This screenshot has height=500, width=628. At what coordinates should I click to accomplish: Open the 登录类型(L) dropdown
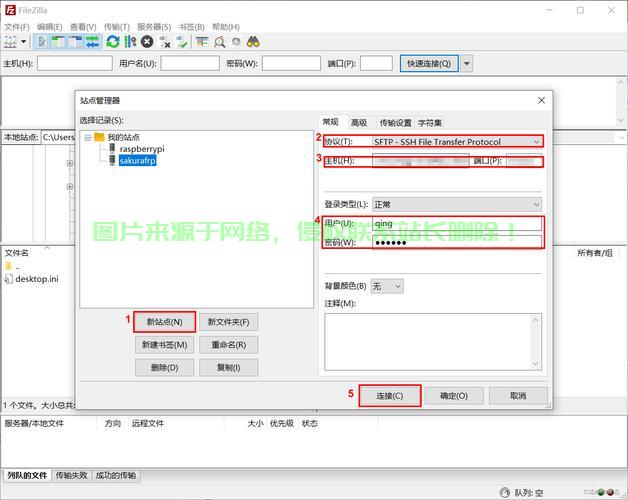click(457, 204)
